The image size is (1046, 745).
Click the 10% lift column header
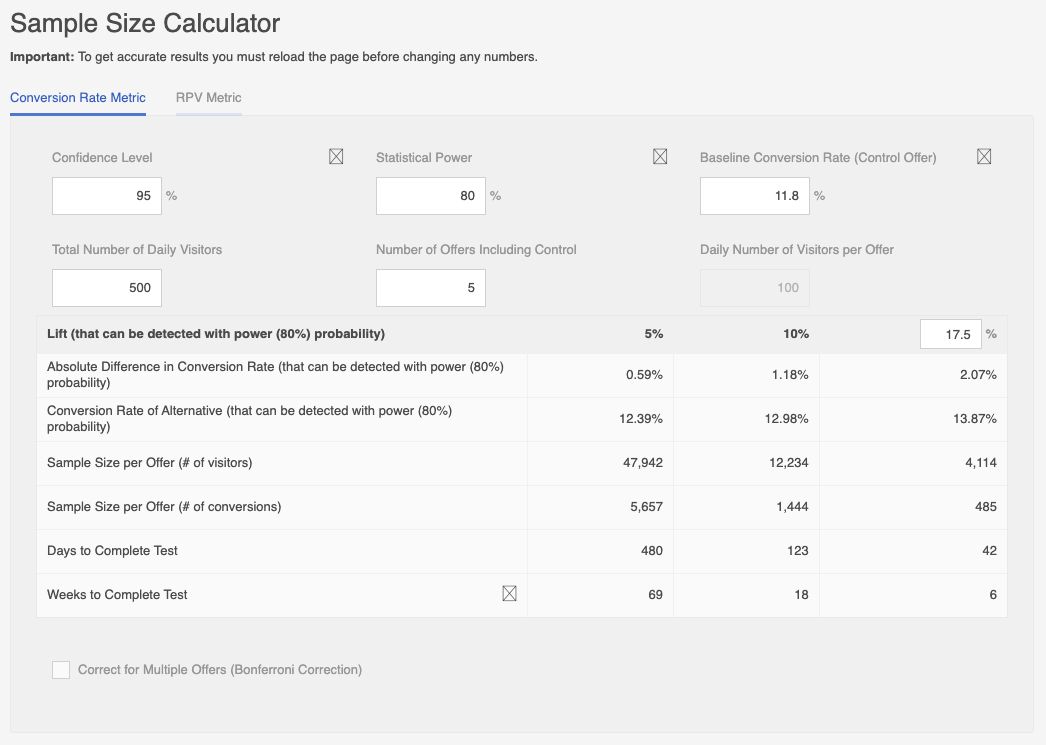click(797, 334)
